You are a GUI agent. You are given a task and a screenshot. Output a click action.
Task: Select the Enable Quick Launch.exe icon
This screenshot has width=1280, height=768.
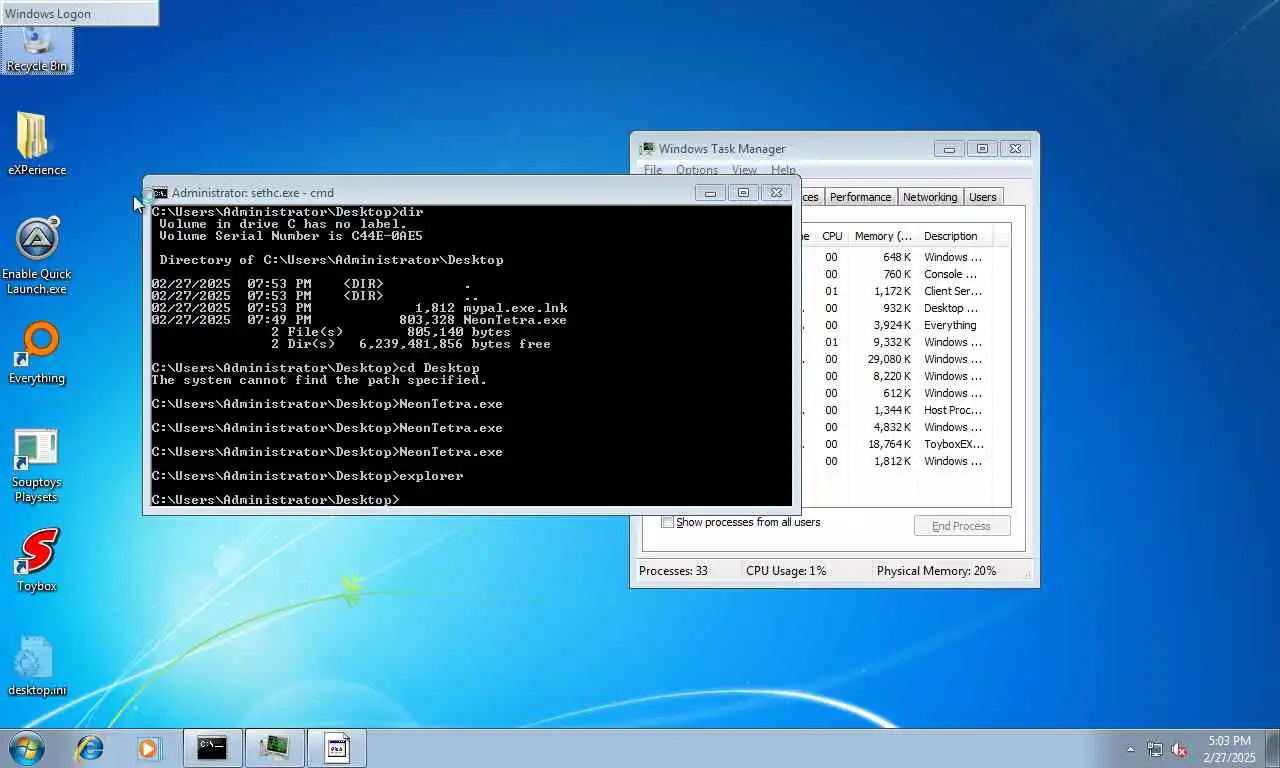(x=37, y=255)
